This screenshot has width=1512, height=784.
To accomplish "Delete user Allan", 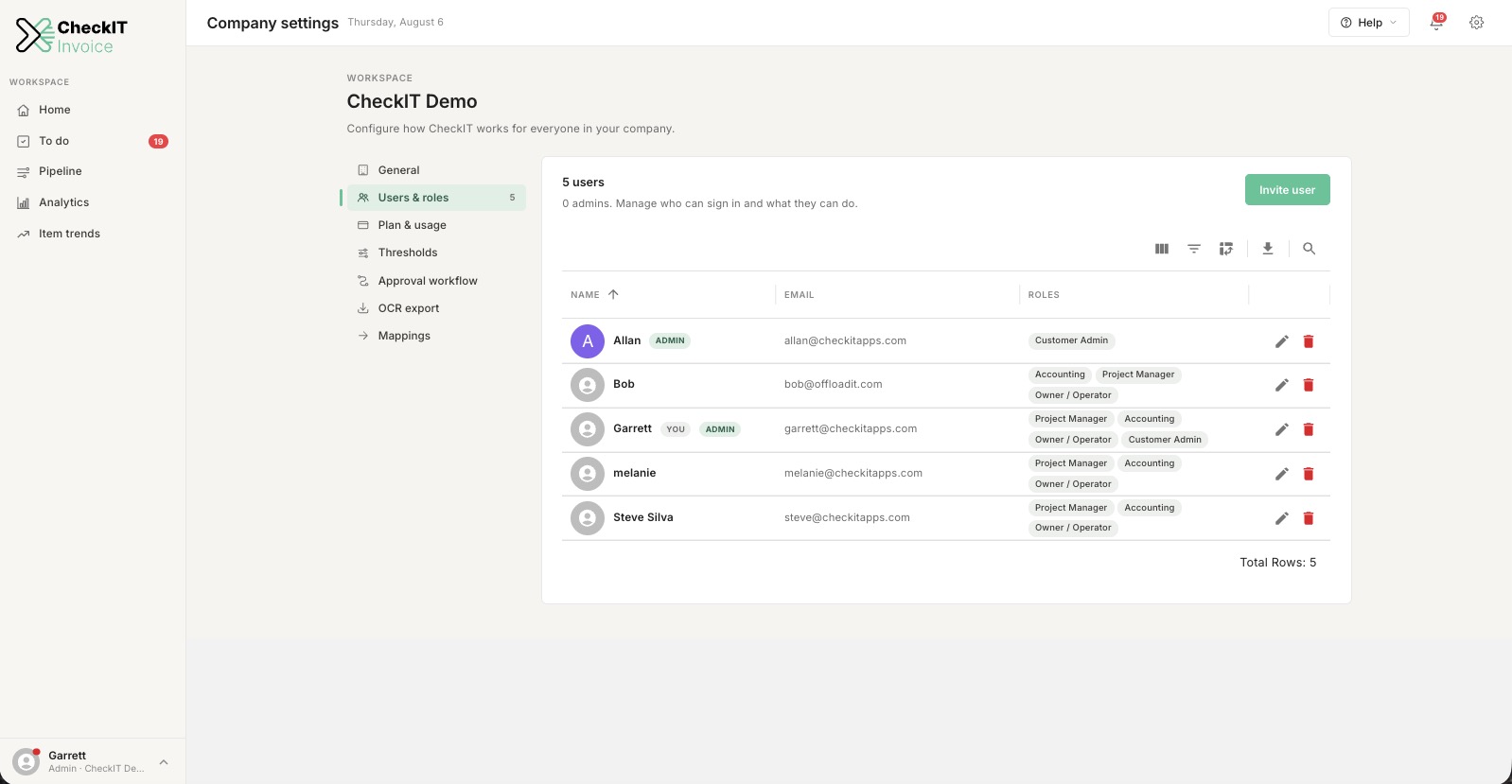I will click(x=1309, y=341).
